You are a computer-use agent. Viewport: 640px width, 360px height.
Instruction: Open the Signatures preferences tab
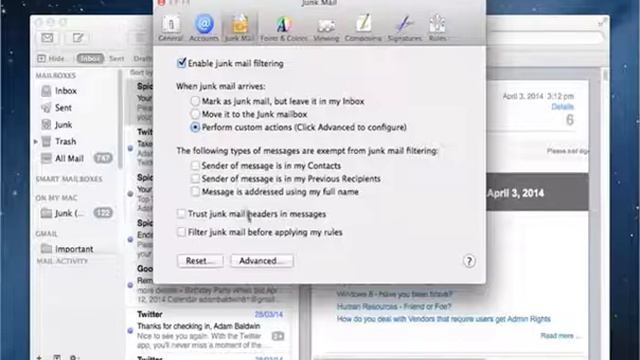[404, 28]
